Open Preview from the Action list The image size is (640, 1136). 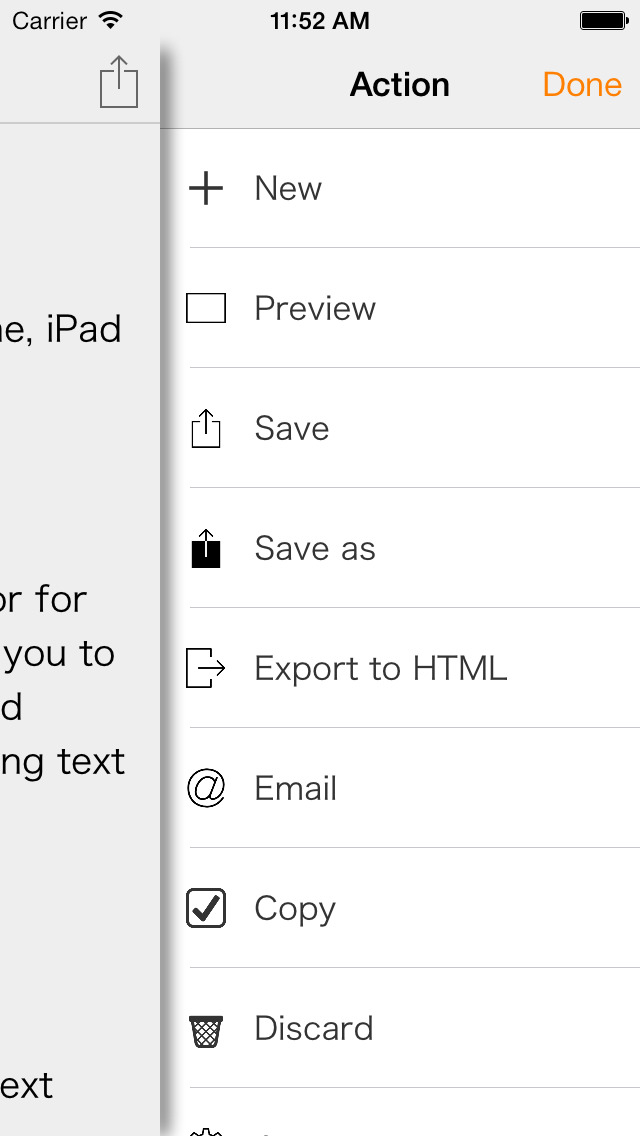315,308
